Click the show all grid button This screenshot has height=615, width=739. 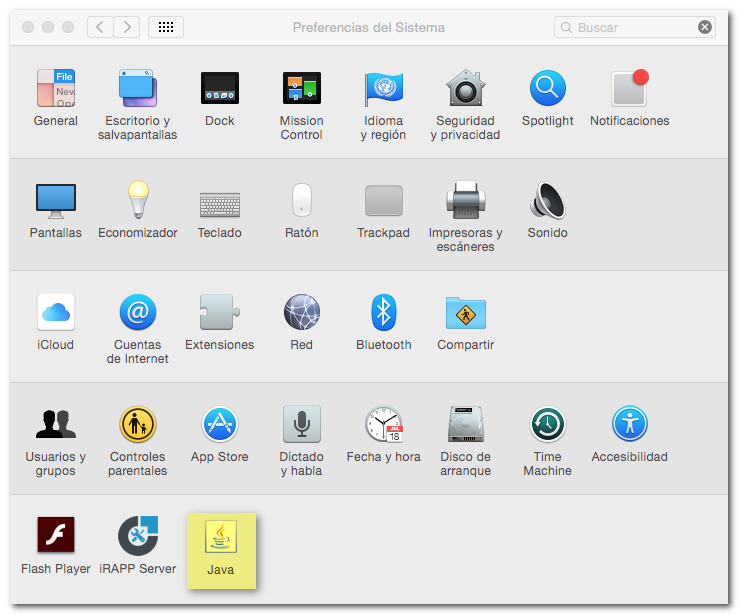165,27
